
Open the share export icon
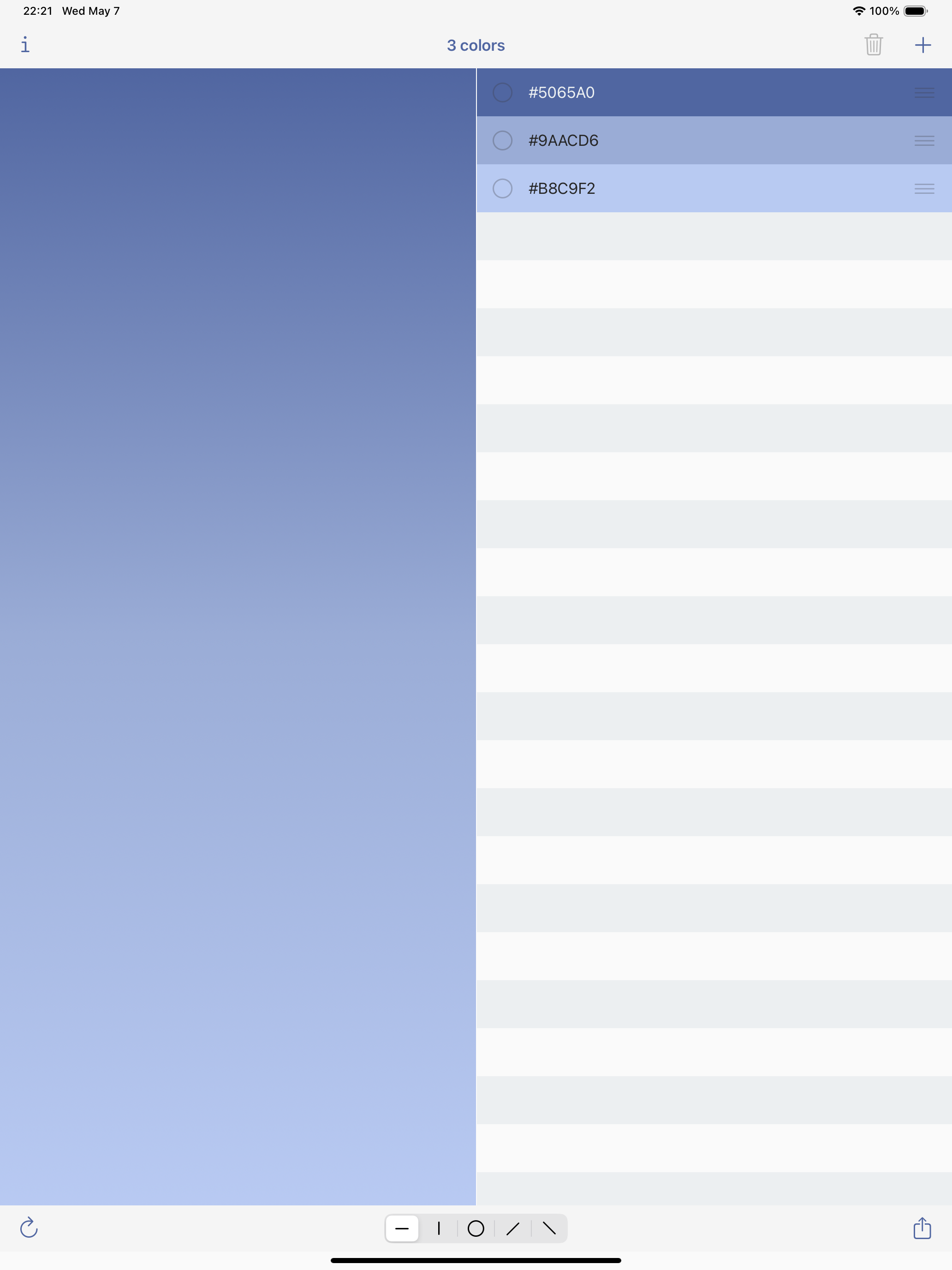click(922, 1228)
